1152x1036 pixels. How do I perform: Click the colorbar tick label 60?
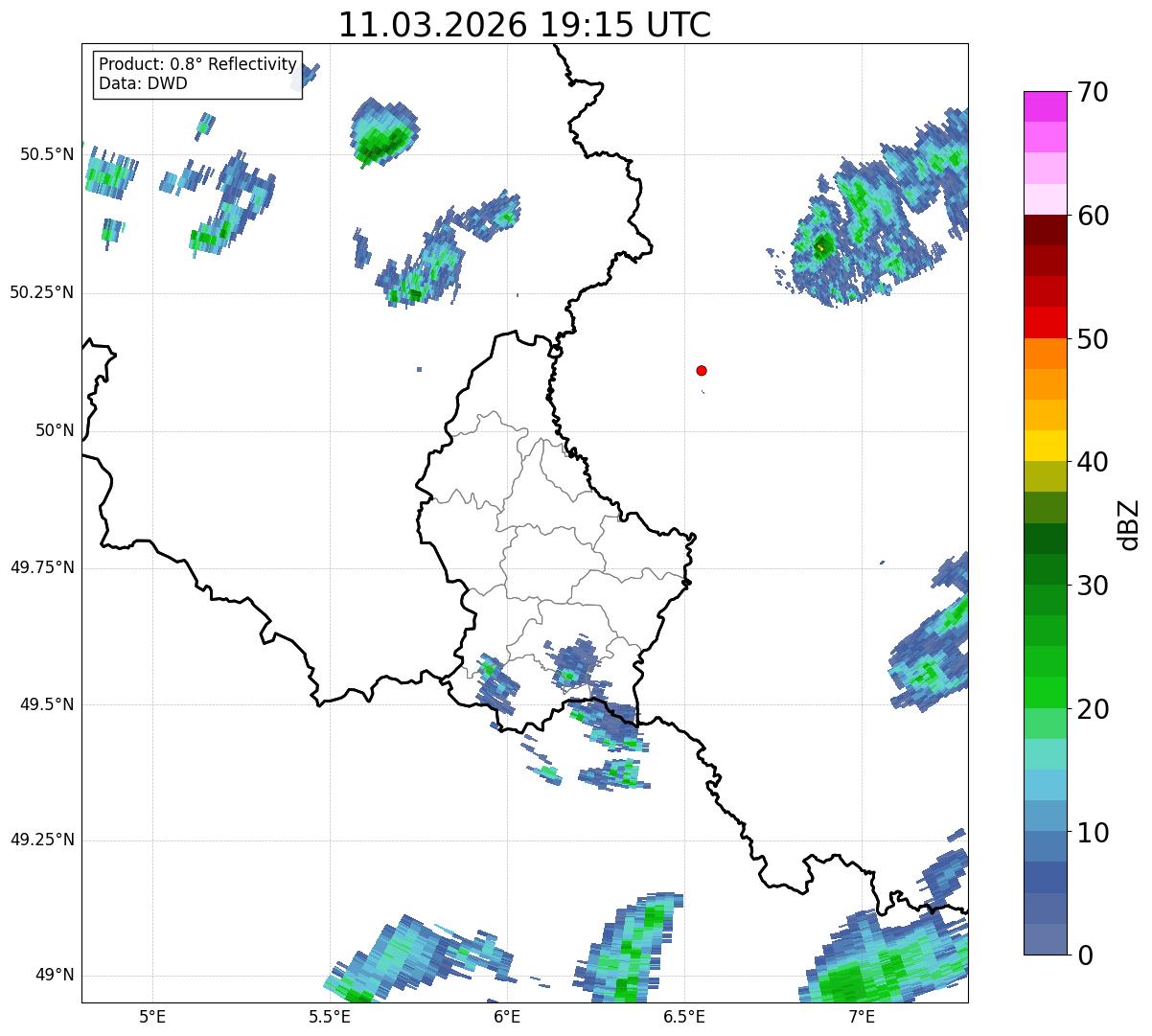1092,216
